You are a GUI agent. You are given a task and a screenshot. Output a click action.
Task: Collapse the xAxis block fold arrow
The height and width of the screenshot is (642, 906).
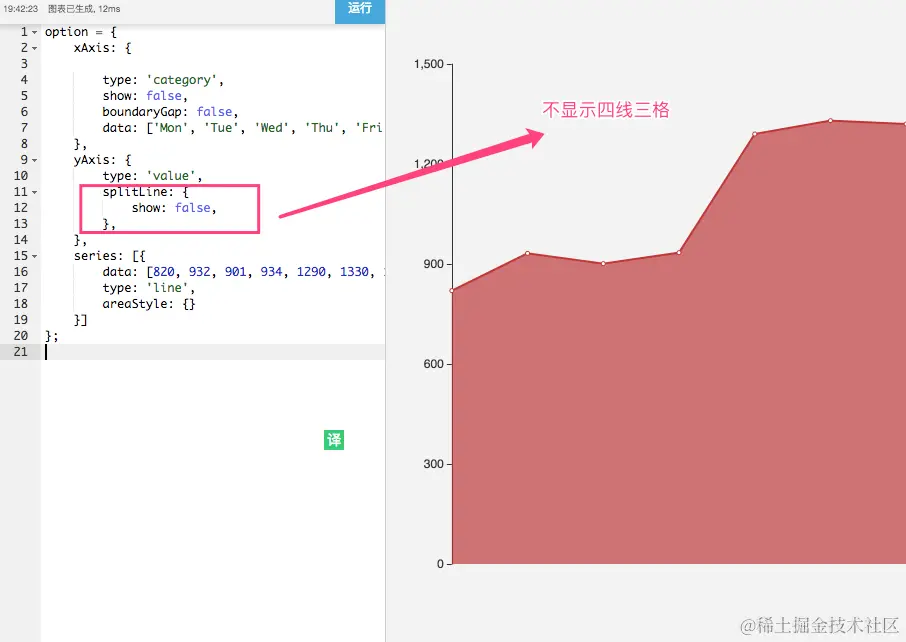(x=35, y=49)
